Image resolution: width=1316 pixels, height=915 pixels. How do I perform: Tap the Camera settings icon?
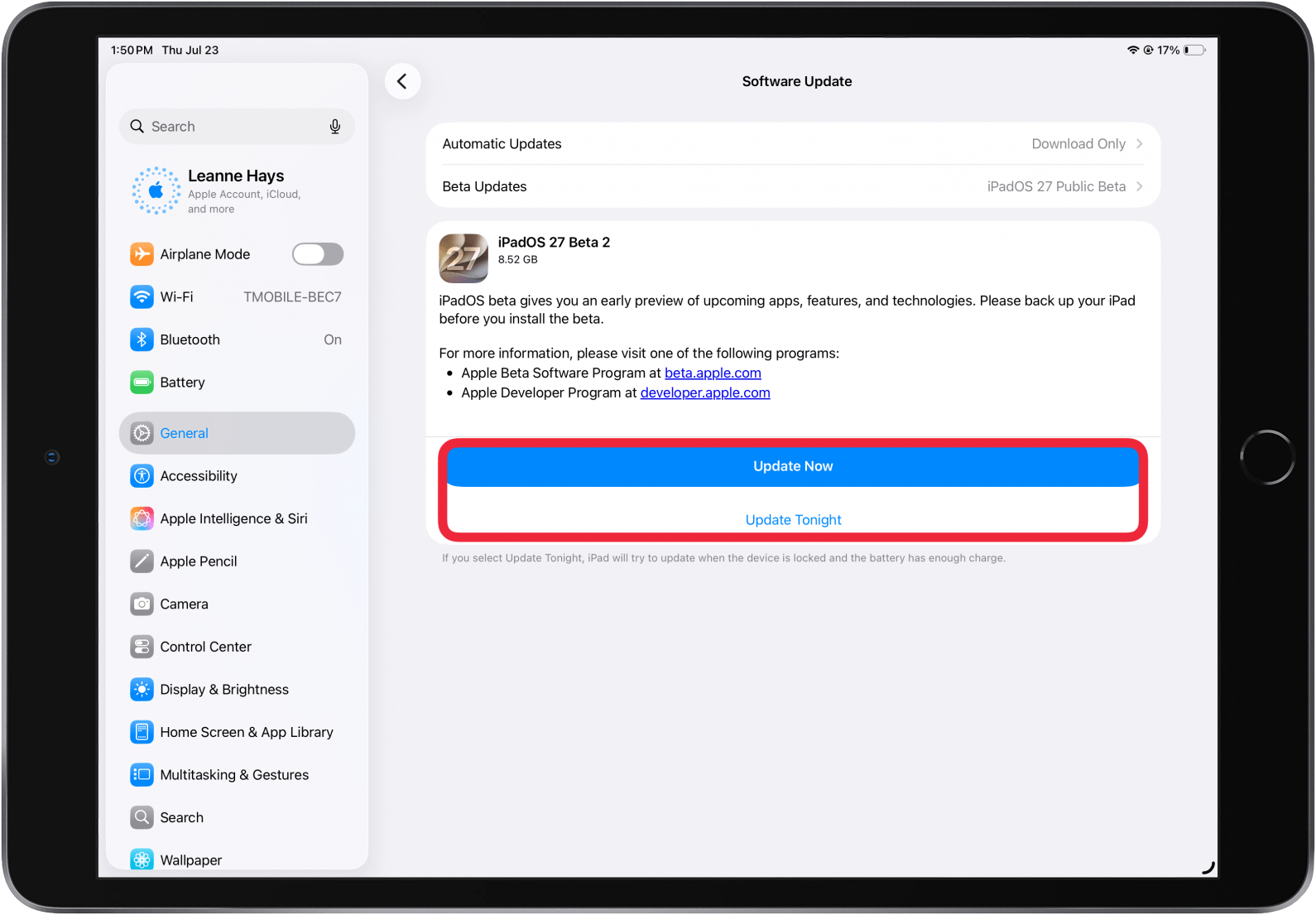point(142,604)
